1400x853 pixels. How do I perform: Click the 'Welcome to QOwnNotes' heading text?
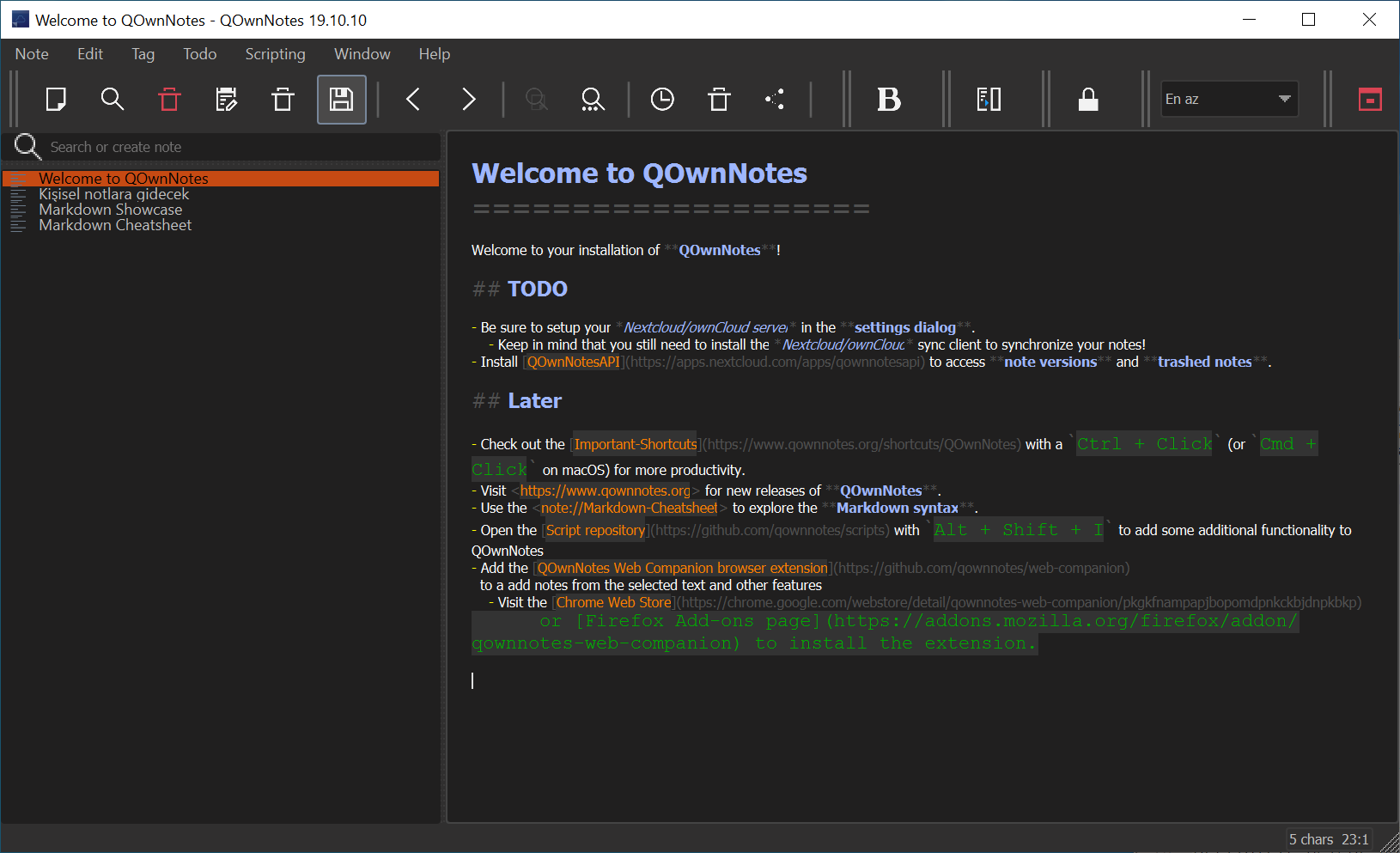point(639,174)
